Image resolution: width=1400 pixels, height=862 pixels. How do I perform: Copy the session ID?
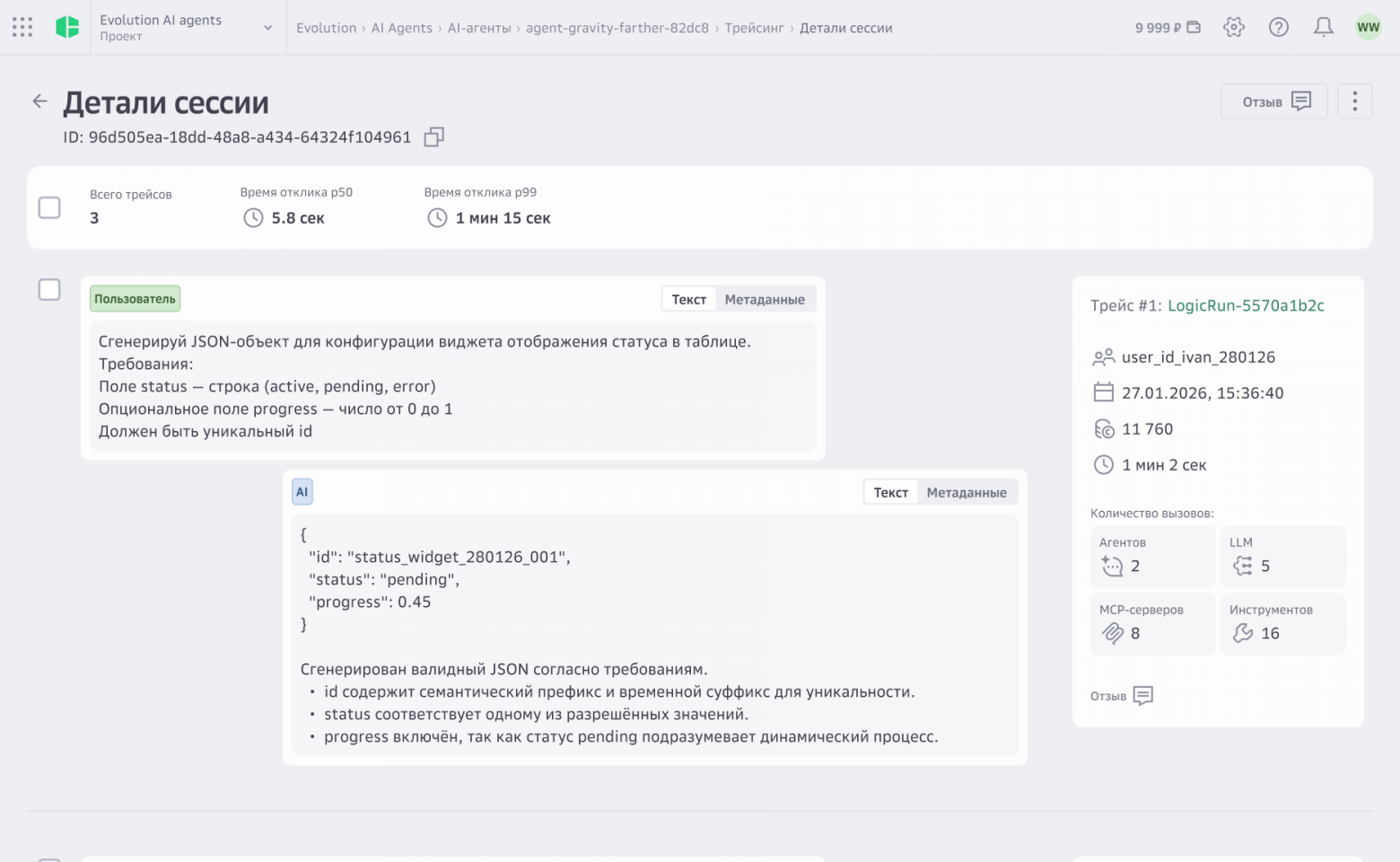[x=433, y=136]
